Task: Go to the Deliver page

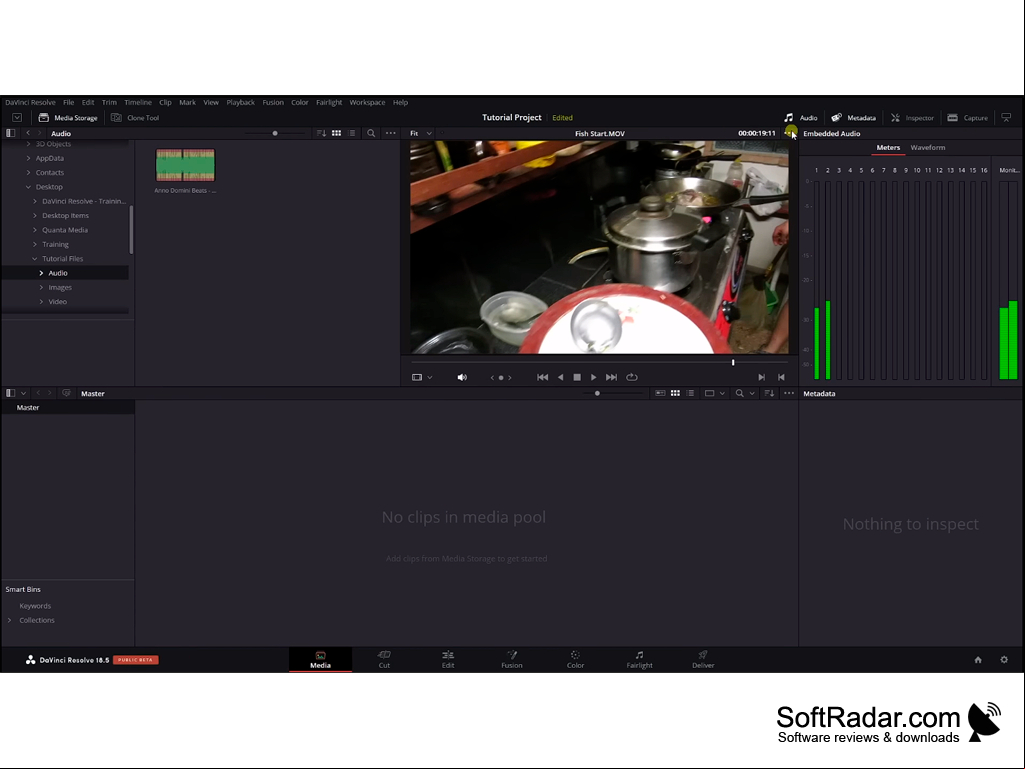Action: 703,660
